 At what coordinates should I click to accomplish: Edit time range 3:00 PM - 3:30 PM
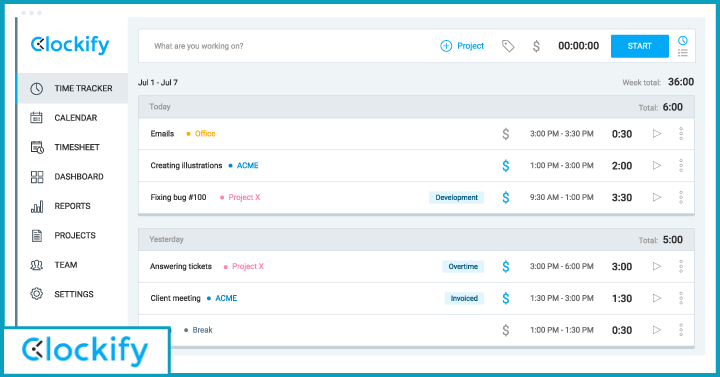(562, 134)
